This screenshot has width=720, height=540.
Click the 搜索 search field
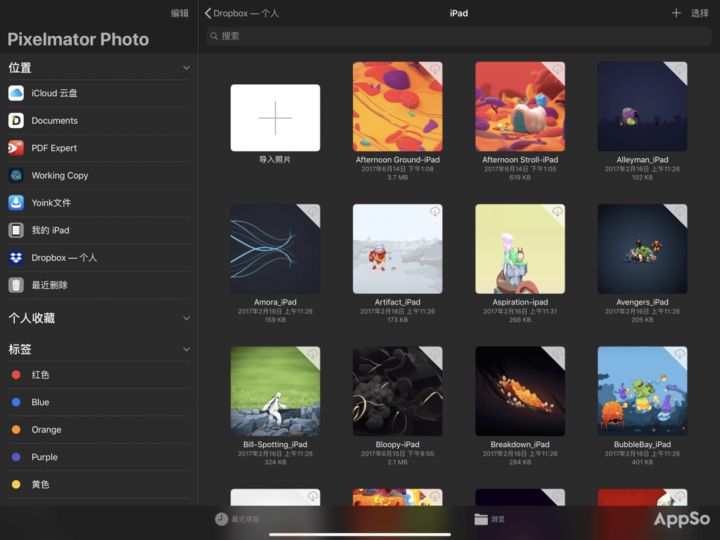pos(458,36)
